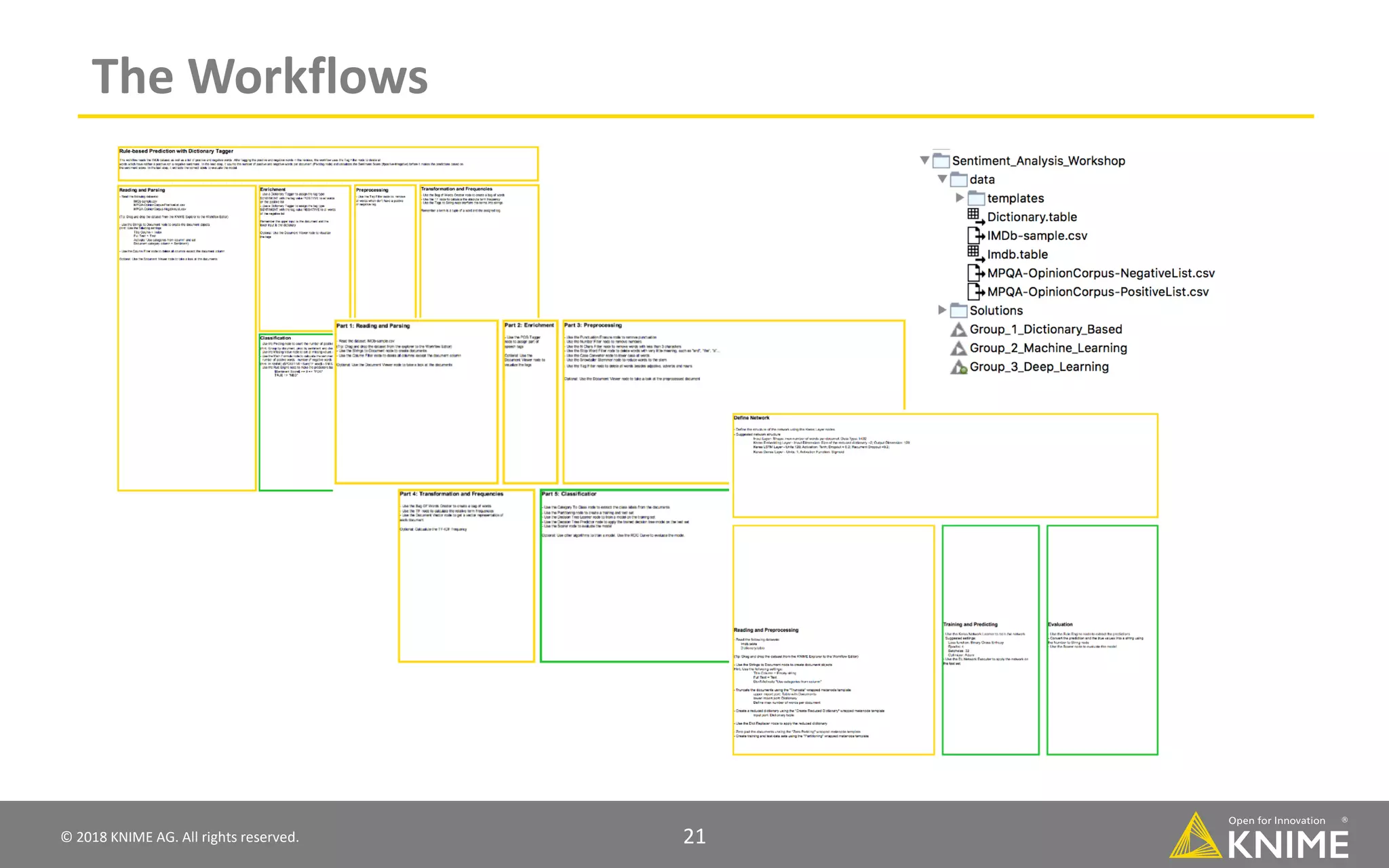The height and width of the screenshot is (868, 1389).
Task: Click the IMDb-sample.csv file icon
Action: (x=975, y=235)
